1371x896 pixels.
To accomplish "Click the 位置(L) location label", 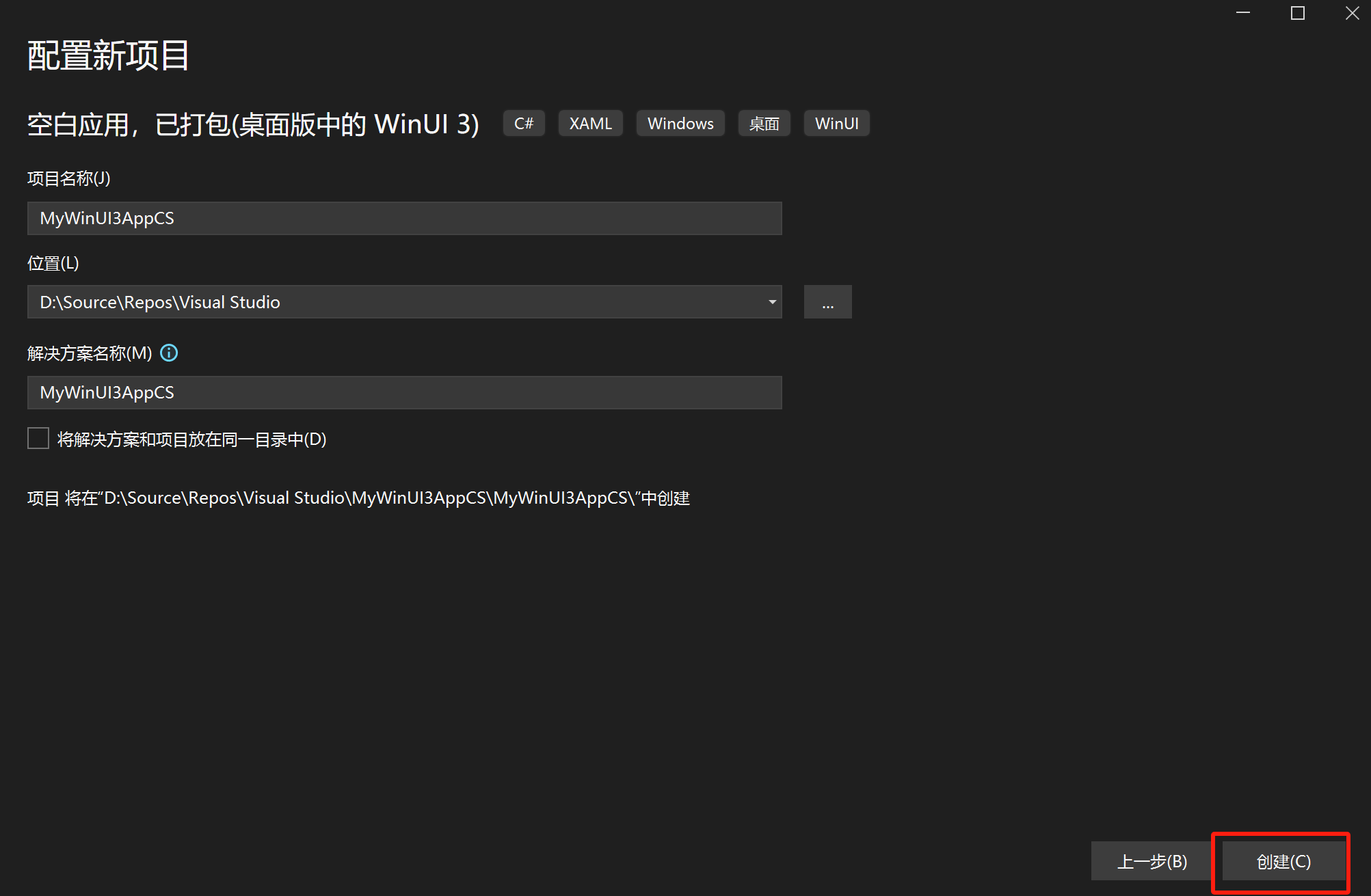I will (53, 263).
